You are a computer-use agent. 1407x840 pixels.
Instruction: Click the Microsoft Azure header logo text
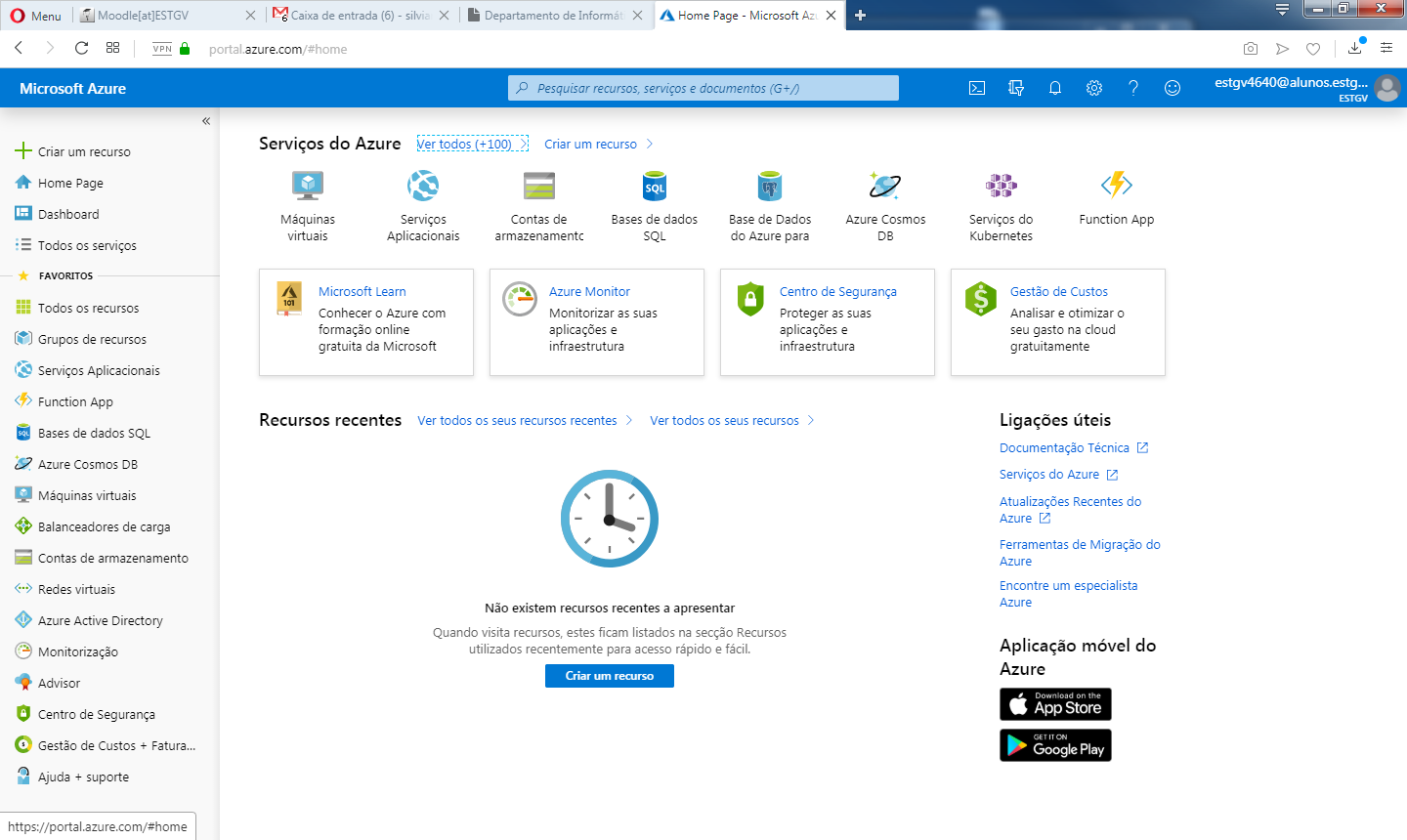tap(72, 88)
